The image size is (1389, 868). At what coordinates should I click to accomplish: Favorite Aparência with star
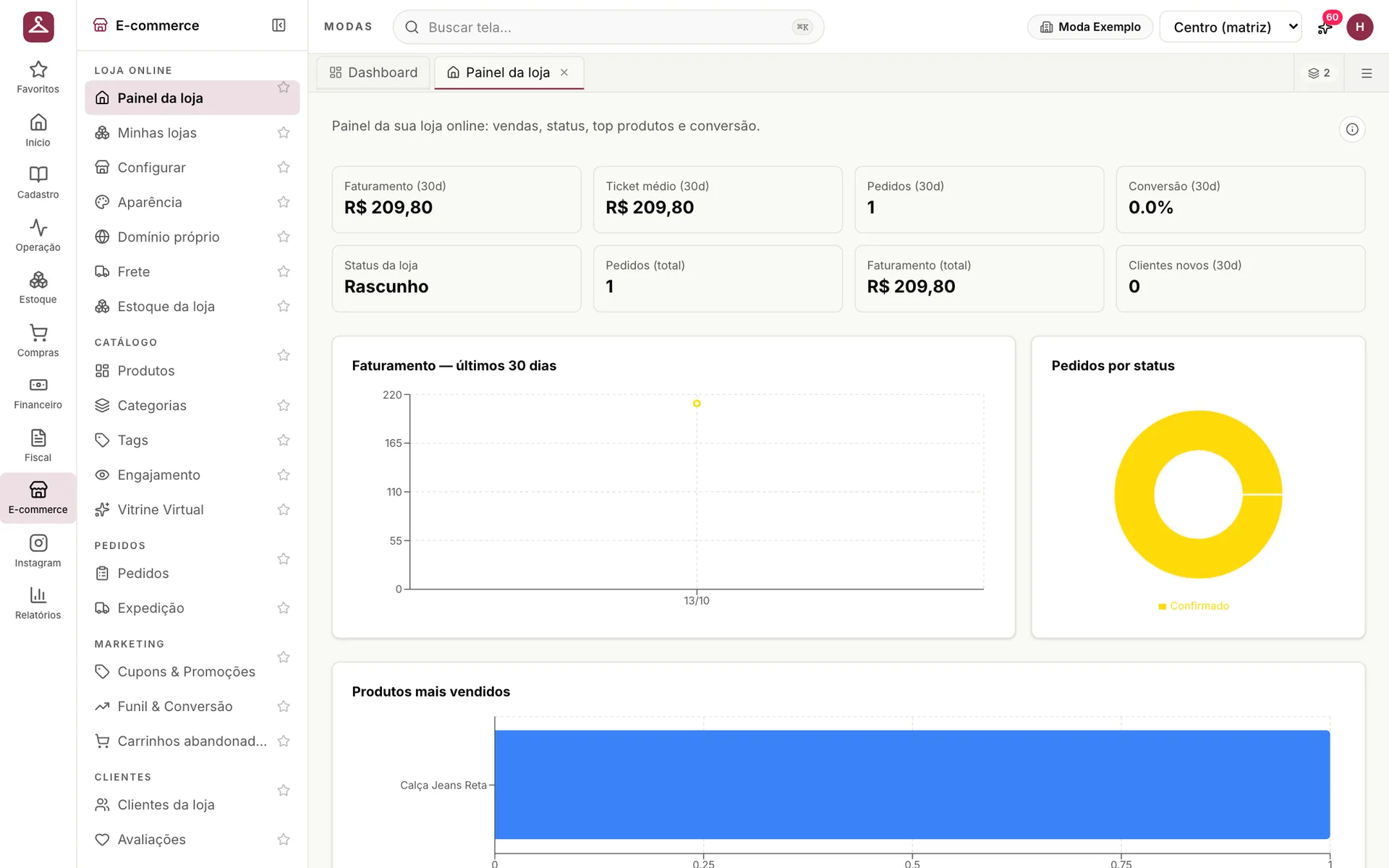click(x=284, y=202)
